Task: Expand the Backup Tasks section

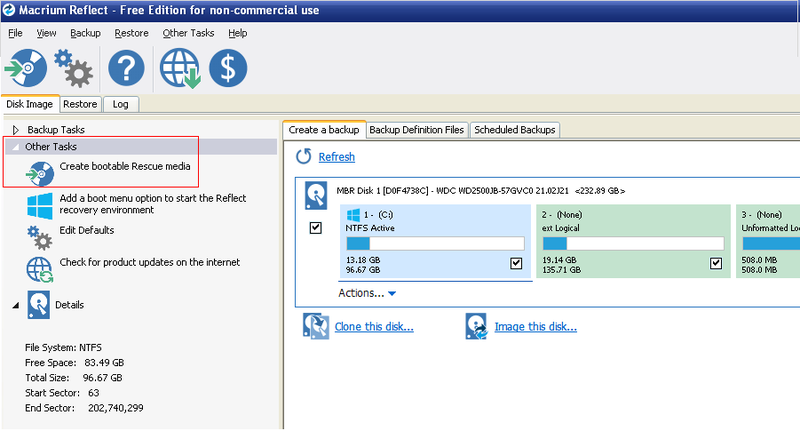Action: [16, 130]
